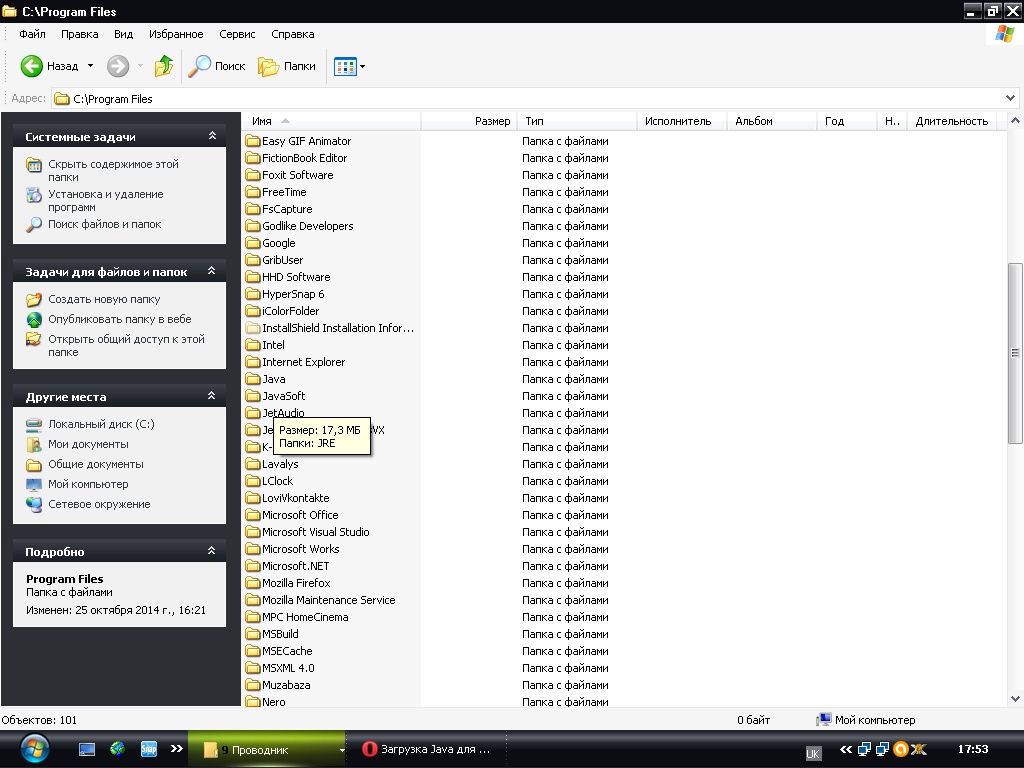This screenshot has height=768, width=1024.
Task: Select the Internet Explorer folder name
Action: point(304,362)
